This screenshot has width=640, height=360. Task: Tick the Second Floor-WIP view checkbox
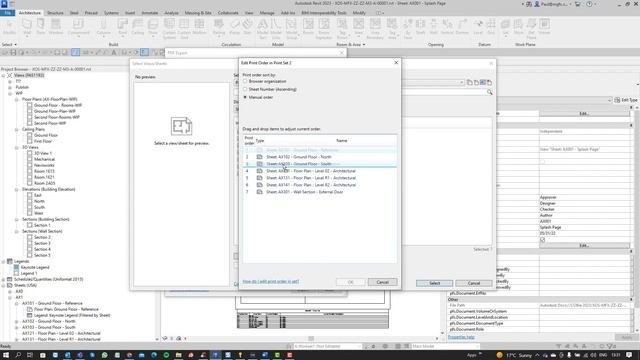(x=29, y=123)
